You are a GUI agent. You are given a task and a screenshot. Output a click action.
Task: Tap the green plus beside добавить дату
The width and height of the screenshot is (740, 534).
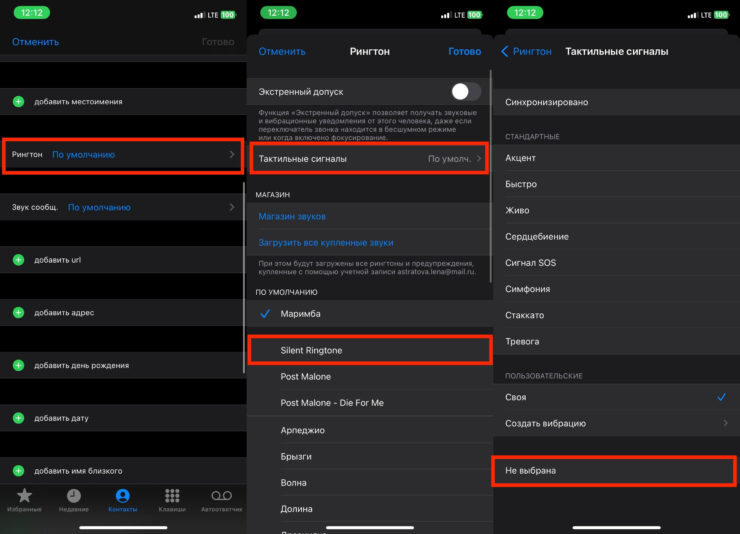tap(18, 418)
